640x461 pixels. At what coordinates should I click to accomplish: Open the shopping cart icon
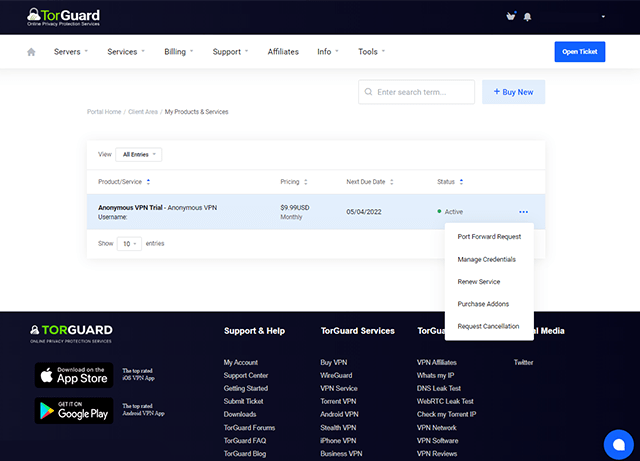511,16
